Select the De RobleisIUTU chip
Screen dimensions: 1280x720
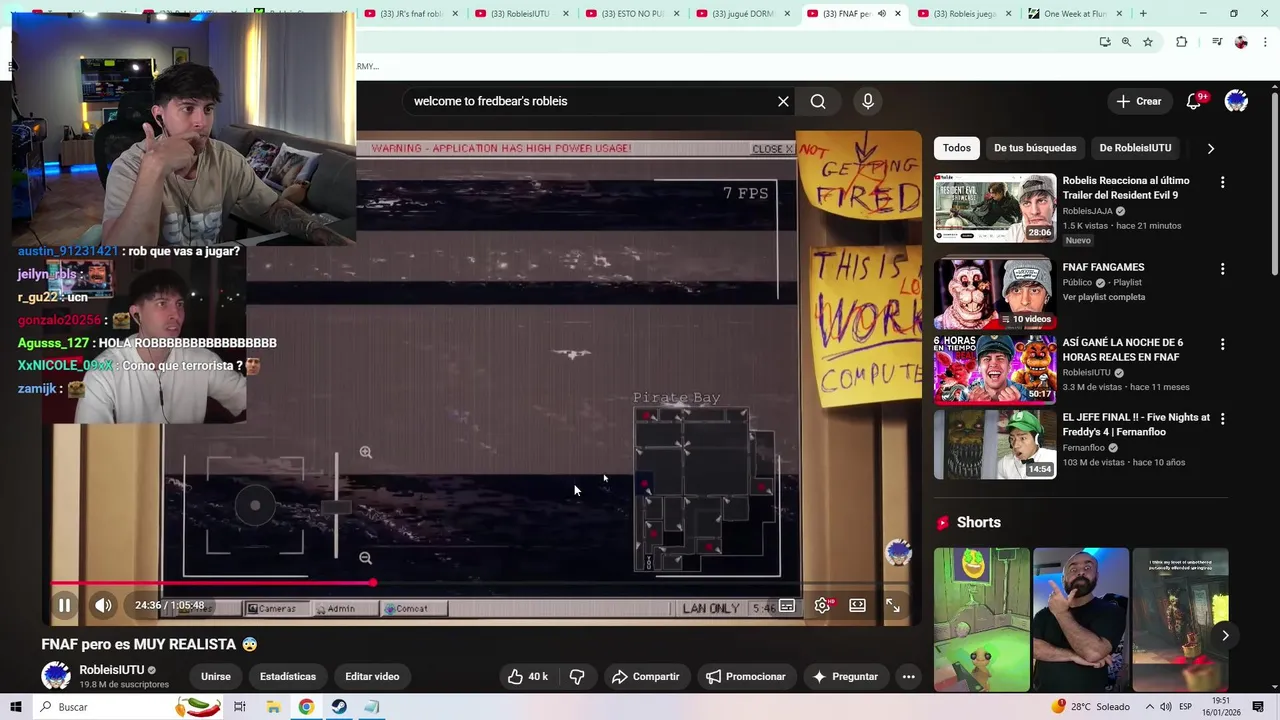pos(1135,148)
